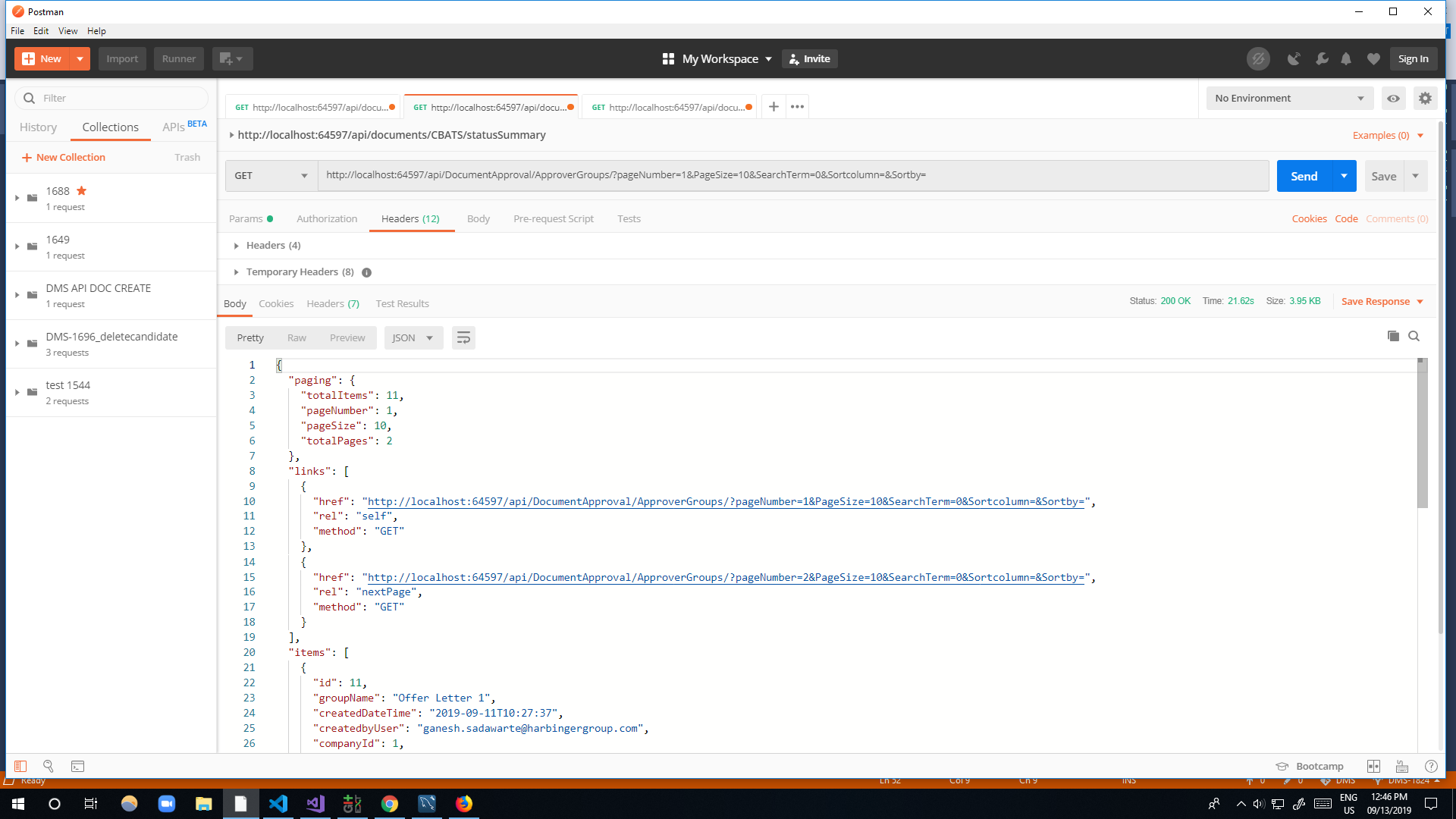Open Google Chrome from taskbar
1456x819 pixels.
[390, 803]
